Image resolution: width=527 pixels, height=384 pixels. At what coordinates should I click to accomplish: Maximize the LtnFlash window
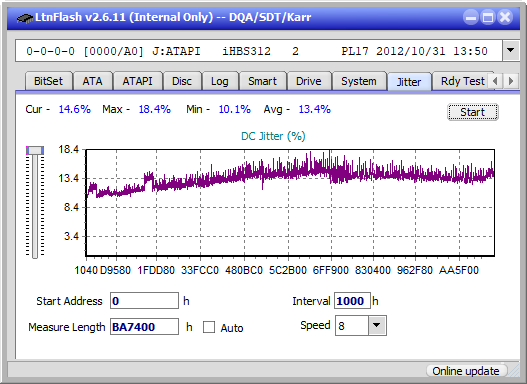pyautogui.click(x=488, y=17)
